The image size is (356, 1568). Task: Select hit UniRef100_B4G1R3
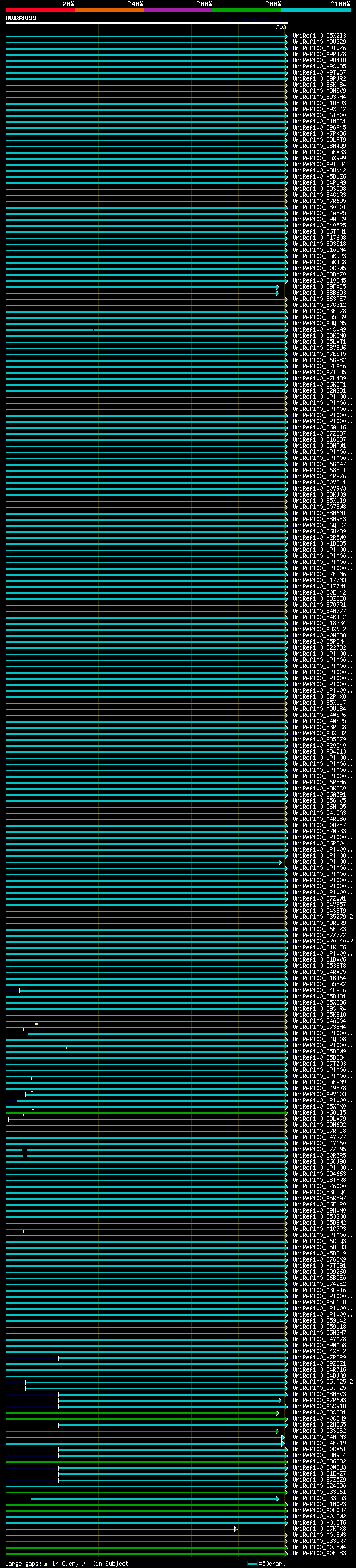coord(319,195)
